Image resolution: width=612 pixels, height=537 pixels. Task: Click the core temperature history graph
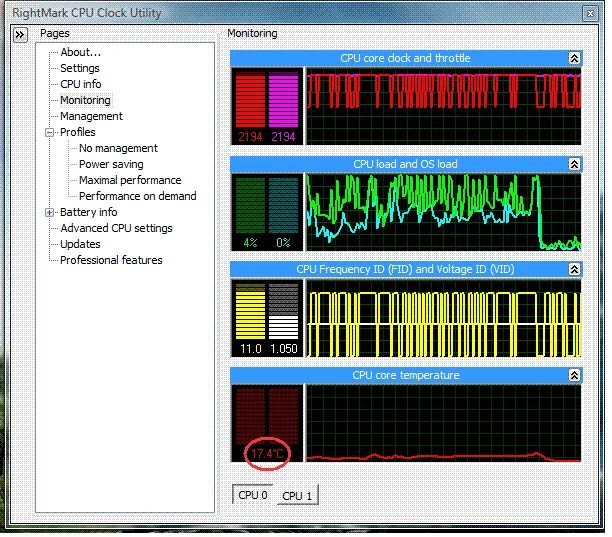tap(444, 424)
